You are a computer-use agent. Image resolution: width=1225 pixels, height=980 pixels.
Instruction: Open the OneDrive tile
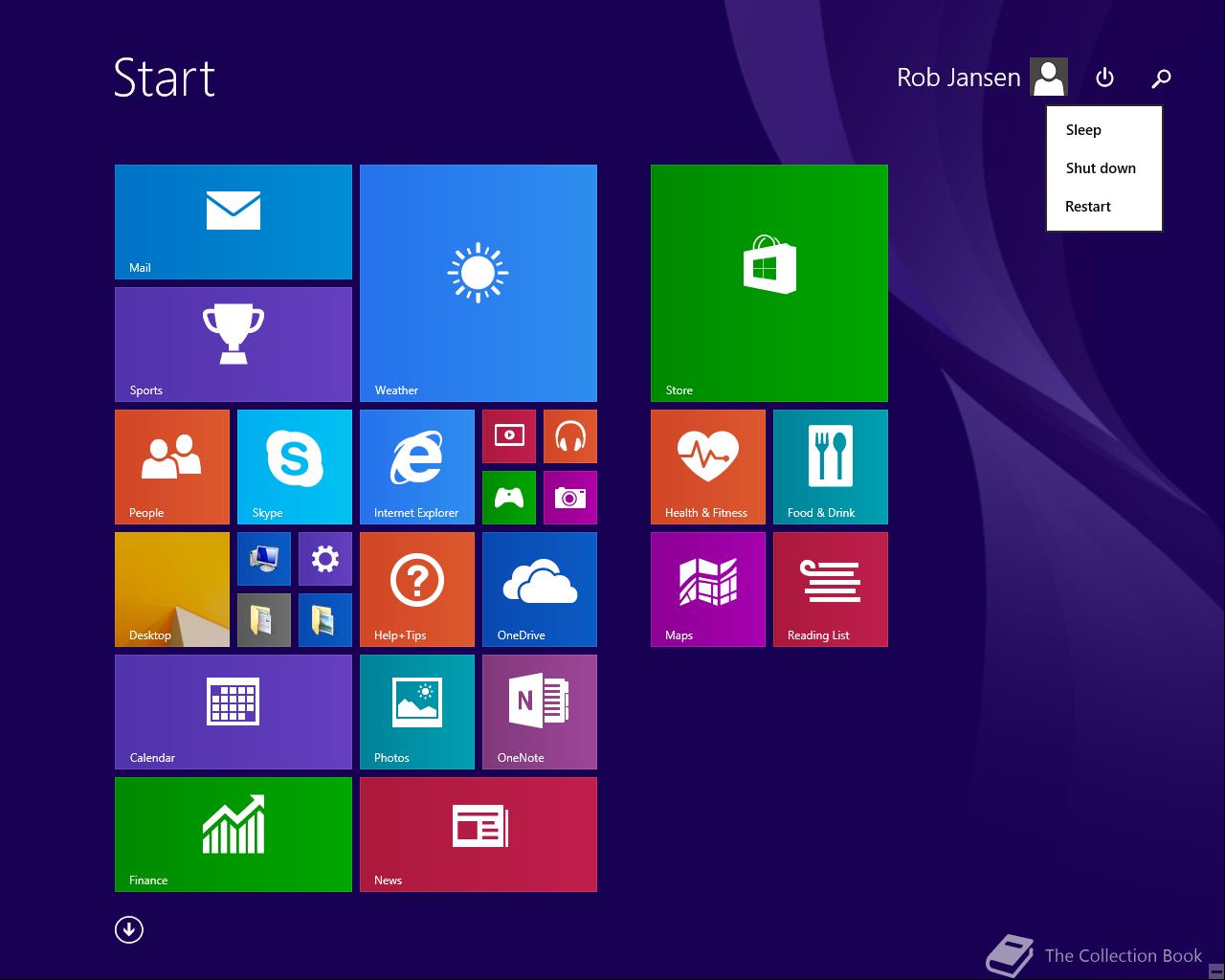(x=539, y=589)
